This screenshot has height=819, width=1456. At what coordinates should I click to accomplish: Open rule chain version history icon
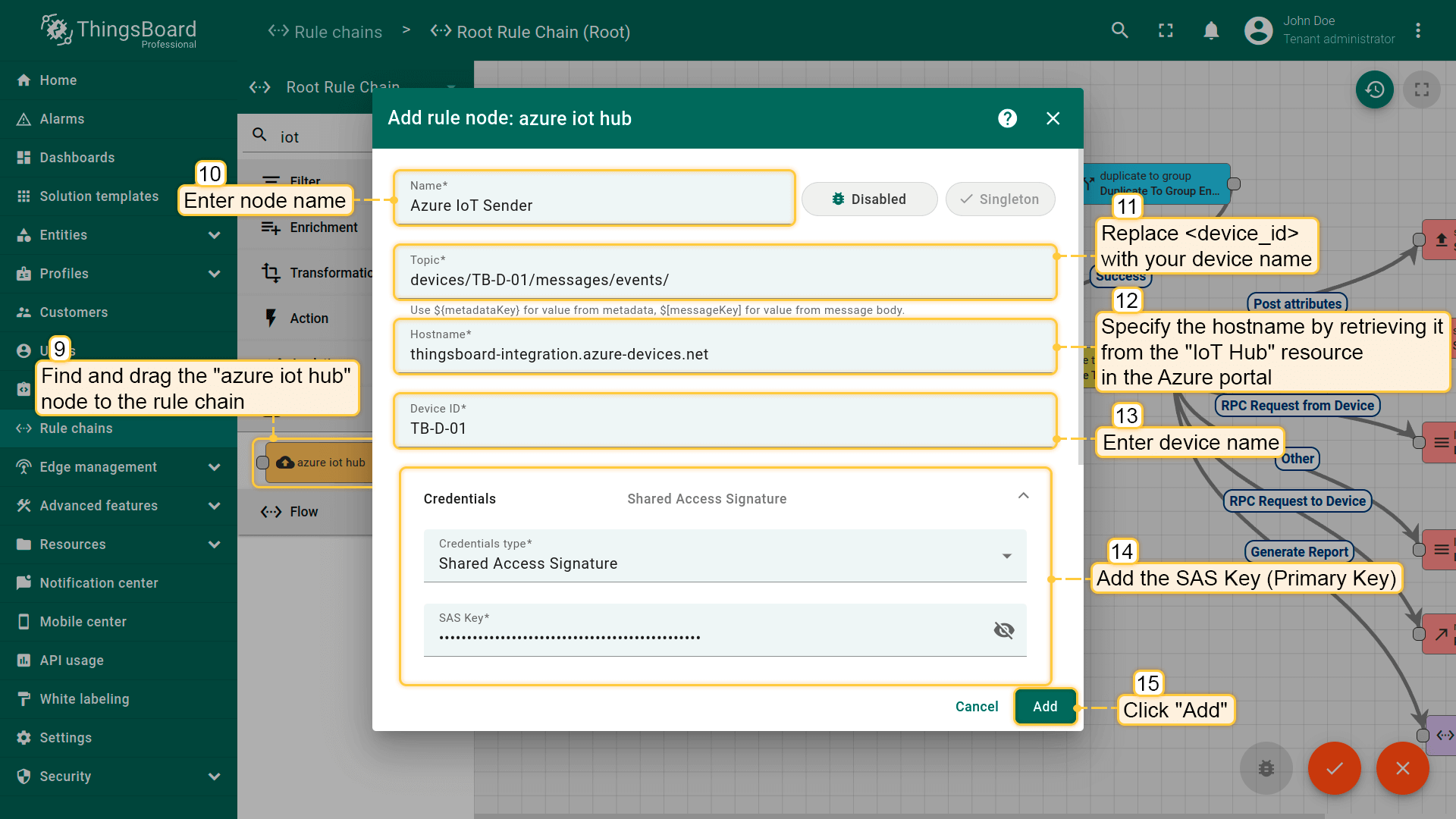1374,89
